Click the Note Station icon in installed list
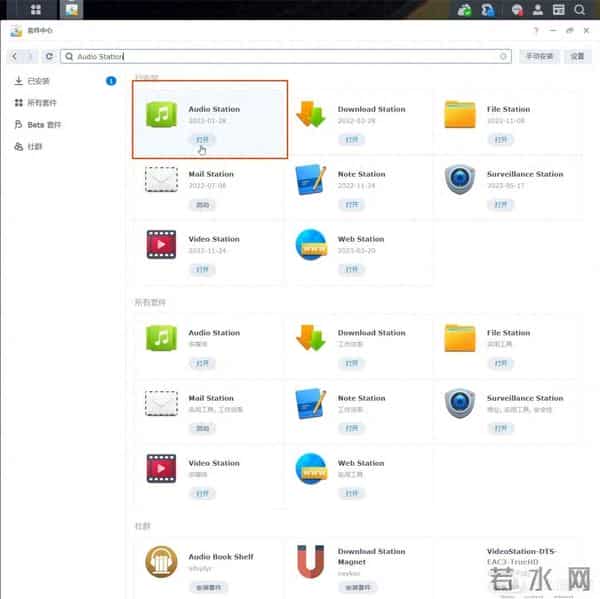Image resolution: width=600 pixels, height=599 pixels. pyautogui.click(x=310, y=179)
